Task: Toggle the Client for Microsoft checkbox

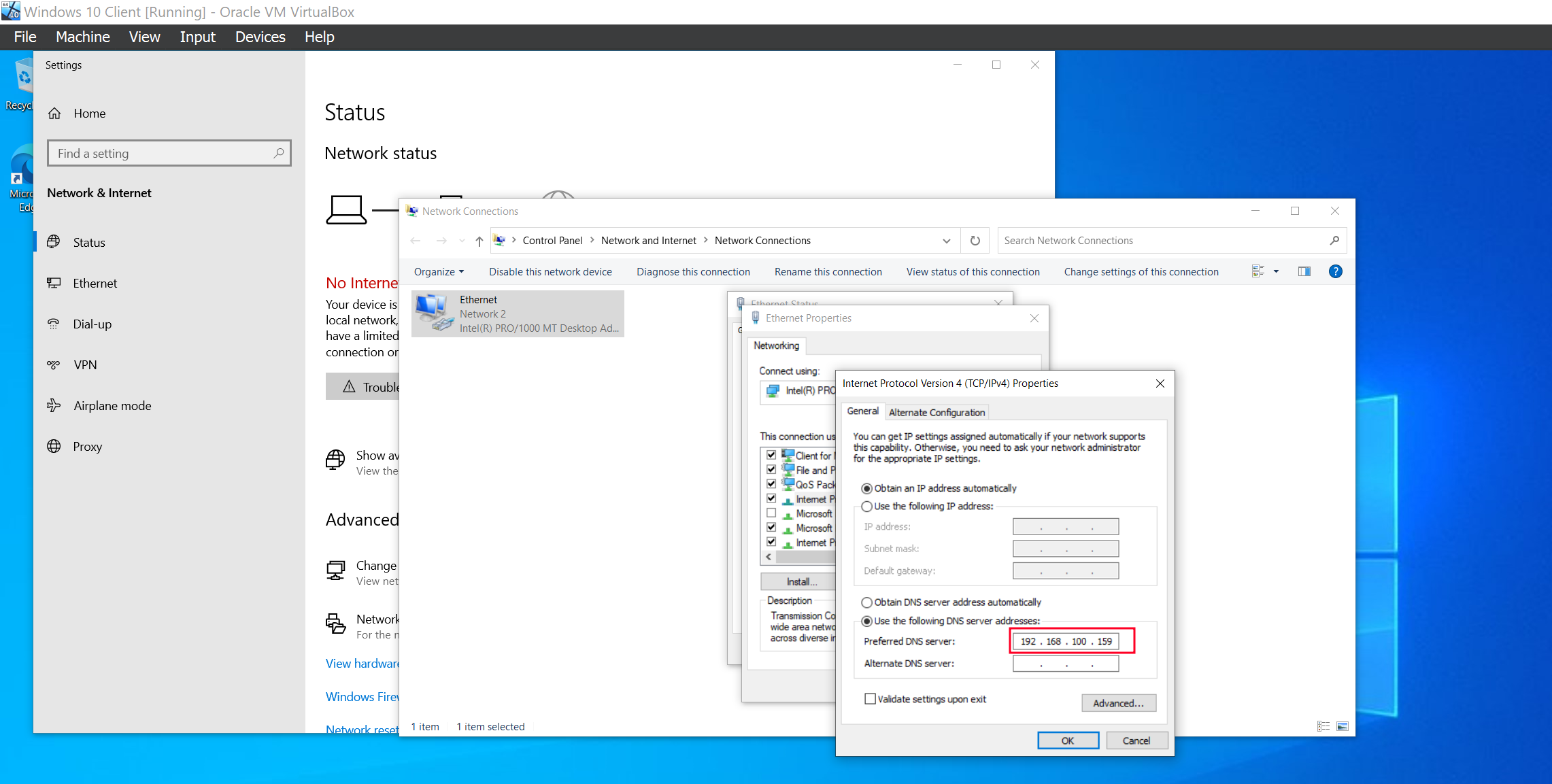Action: 771,455
